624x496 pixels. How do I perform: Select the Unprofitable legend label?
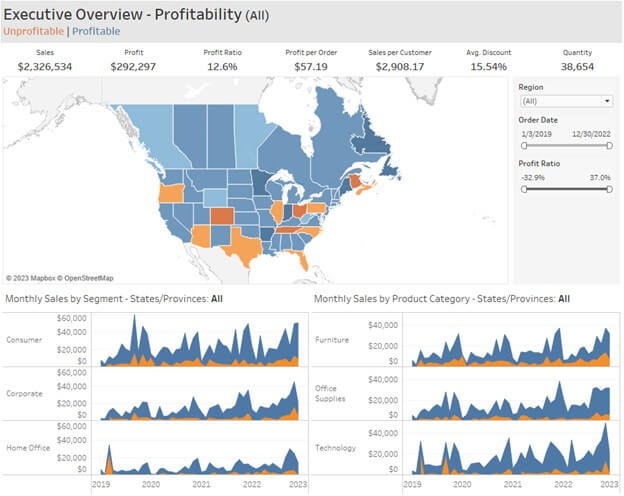coord(33,31)
